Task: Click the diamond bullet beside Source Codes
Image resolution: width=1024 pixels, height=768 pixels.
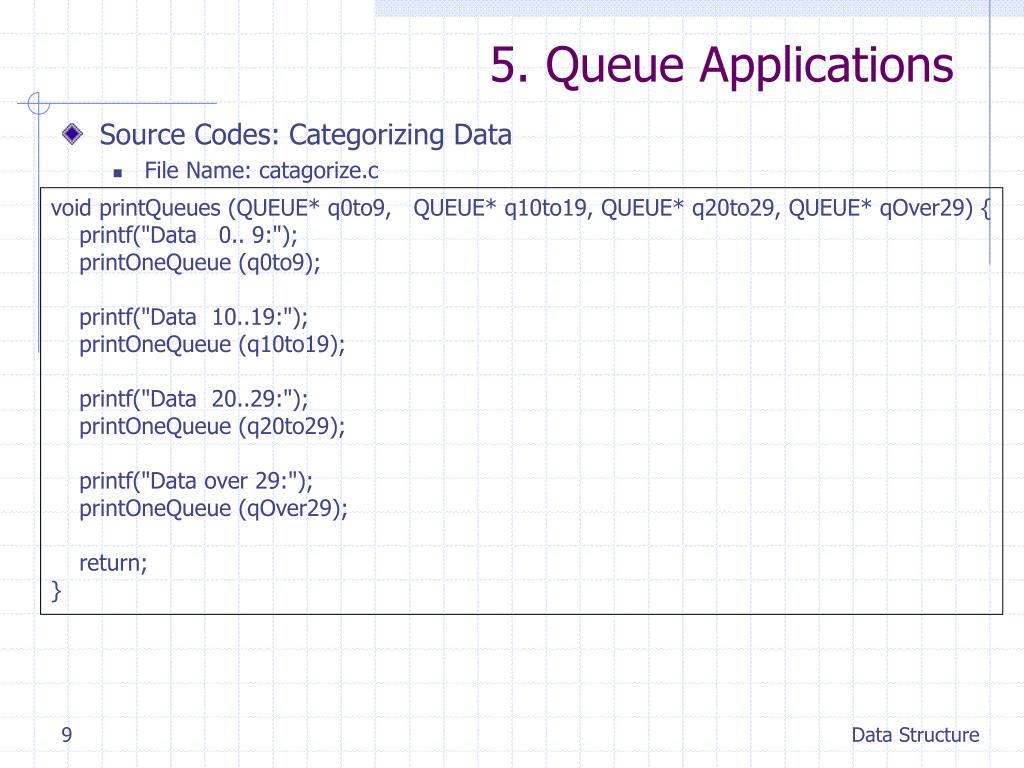Action: tap(72, 134)
